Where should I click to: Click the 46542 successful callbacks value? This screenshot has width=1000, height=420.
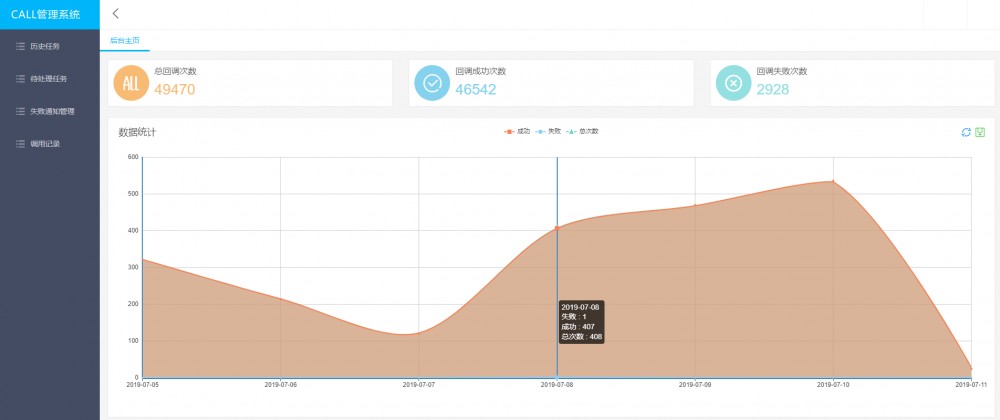pos(476,89)
